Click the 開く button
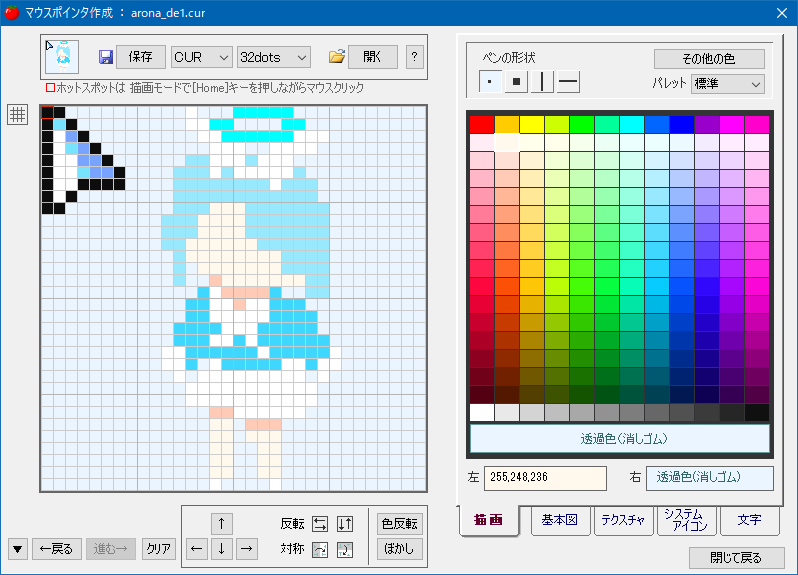Viewport: 798px width, 575px height. click(373, 56)
